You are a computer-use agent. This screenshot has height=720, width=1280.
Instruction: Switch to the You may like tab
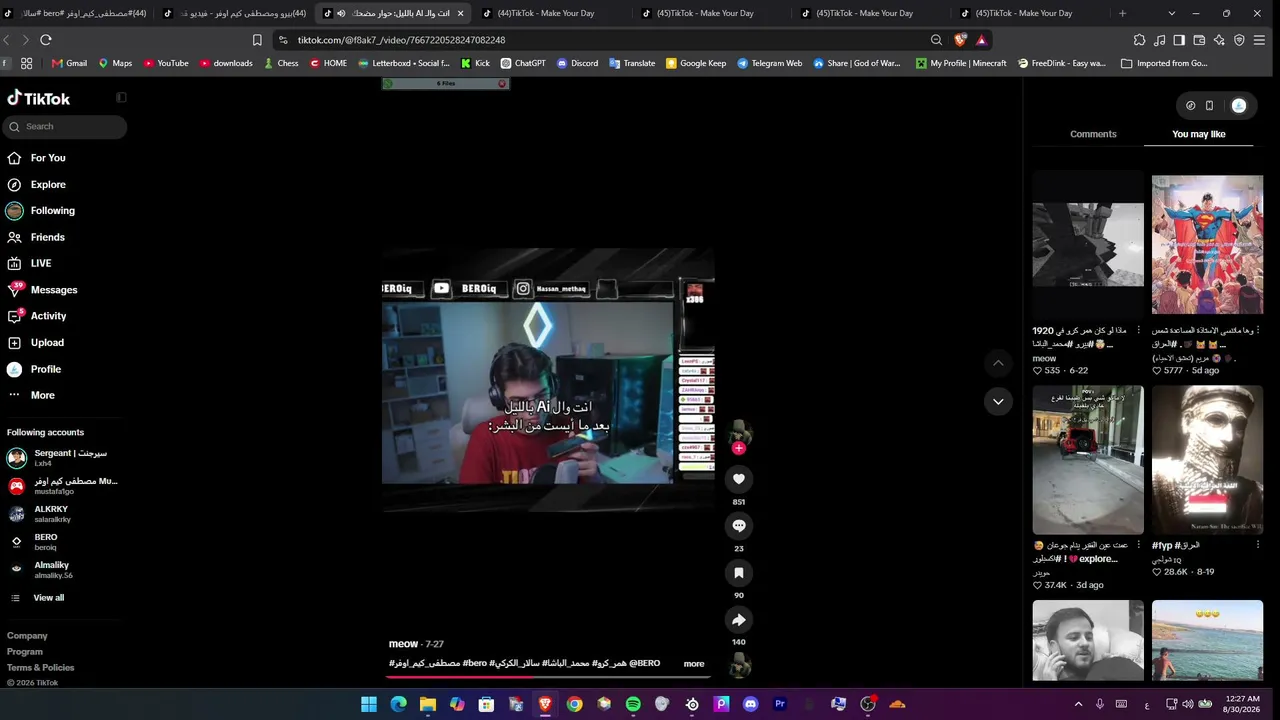point(1199,134)
